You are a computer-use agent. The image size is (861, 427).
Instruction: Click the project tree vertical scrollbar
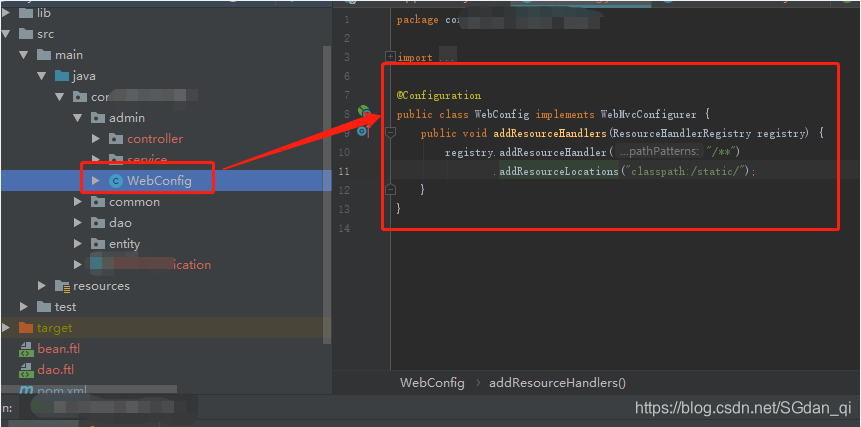click(327, 194)
